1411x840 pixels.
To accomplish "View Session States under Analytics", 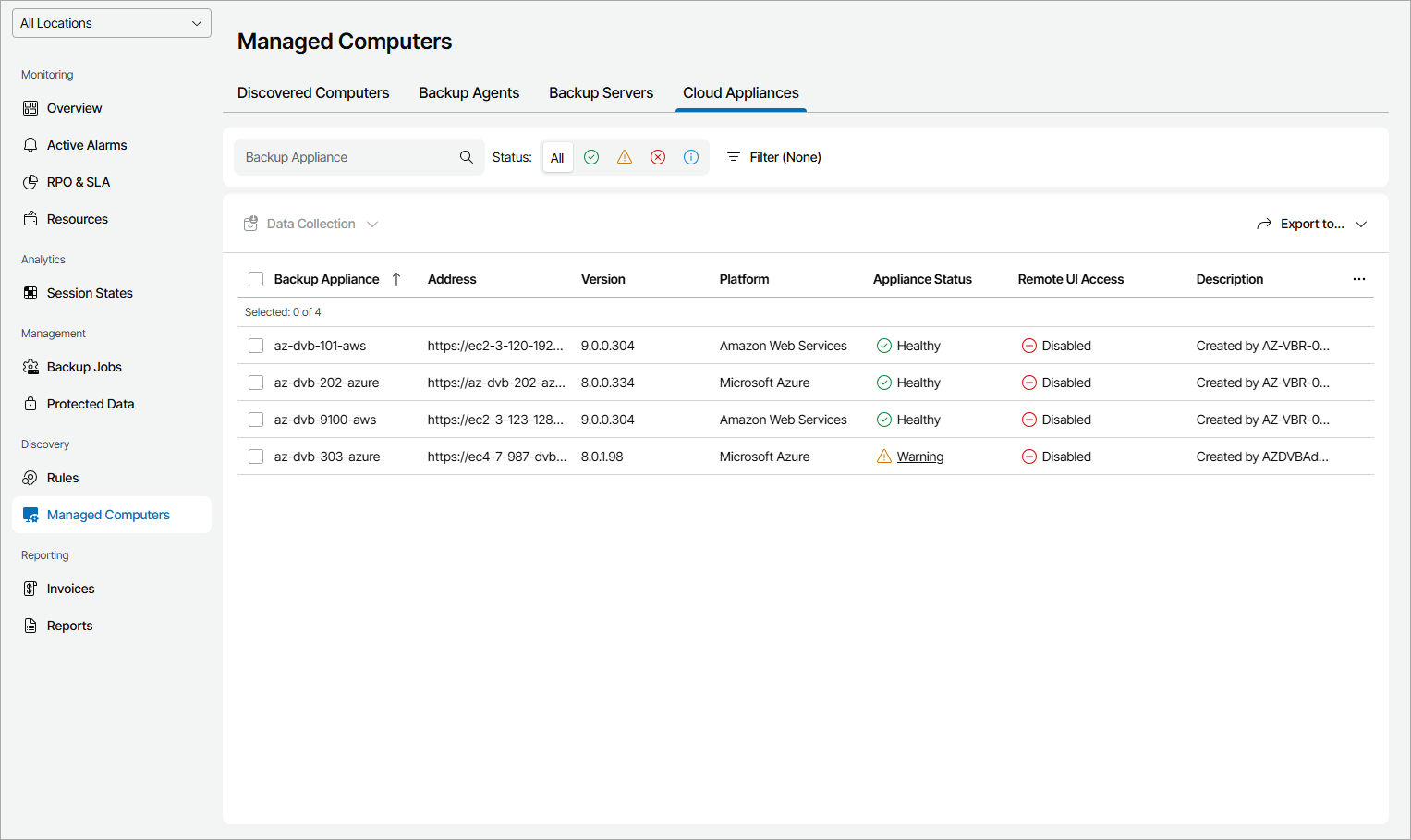I will pyautogui.click(x=89, y=292).
